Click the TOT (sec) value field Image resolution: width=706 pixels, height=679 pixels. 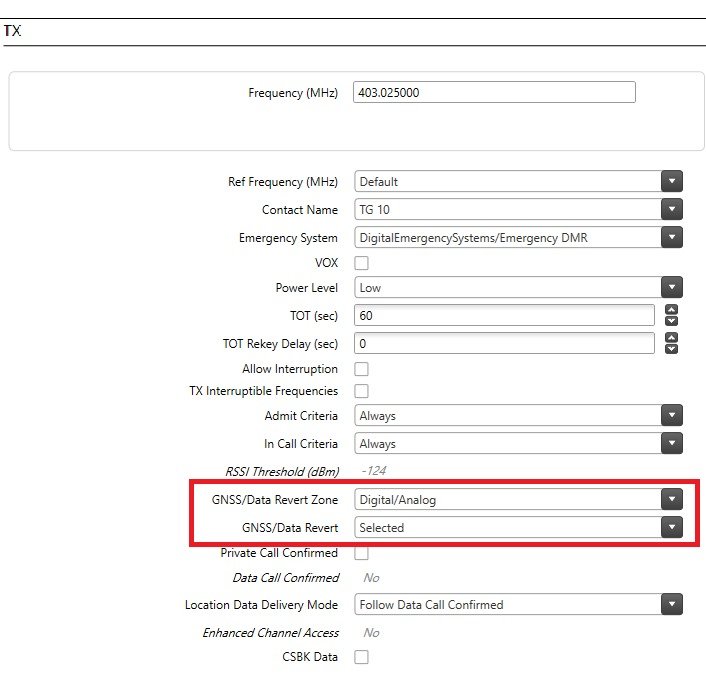(x=504, y=315)
